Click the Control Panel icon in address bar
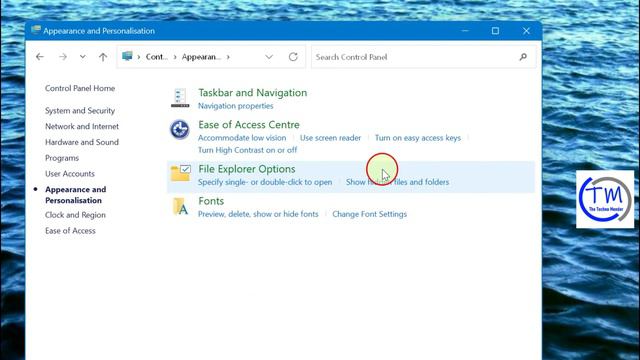Image resolution: width=640 pixels, height=360 pixels. point(127,56)
